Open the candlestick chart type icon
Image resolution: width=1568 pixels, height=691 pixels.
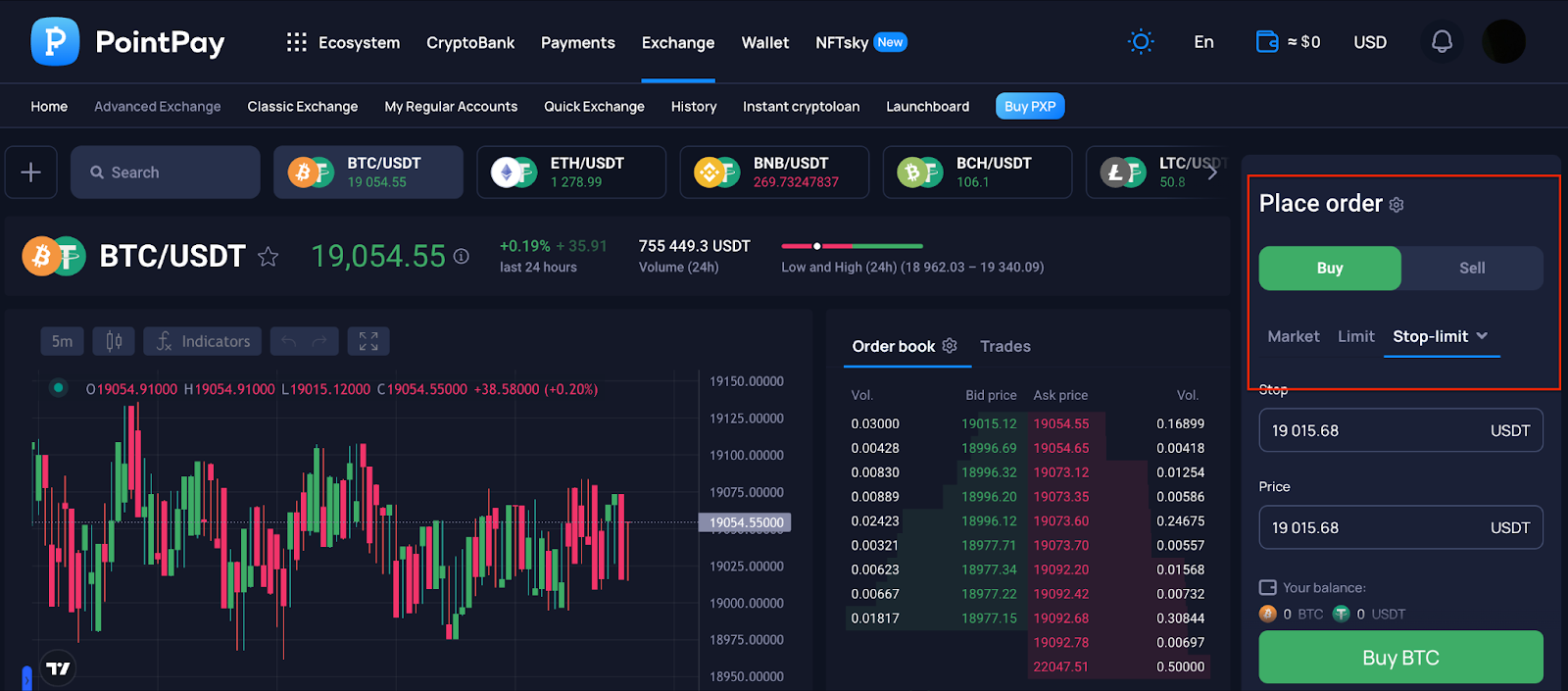pos(114,341)
